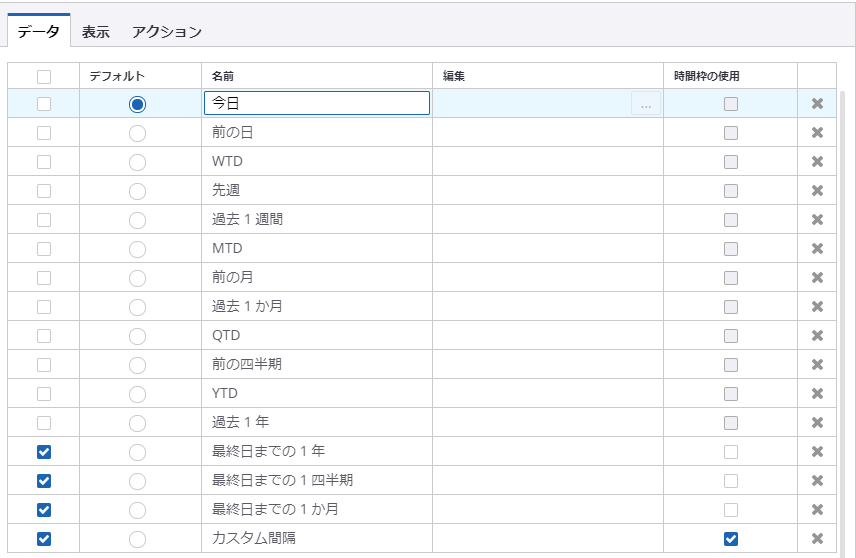Uncheck the 最終日までの 1 年 row checkbox
The height and width of the screenshot is (558, 856).
point(43,452)
